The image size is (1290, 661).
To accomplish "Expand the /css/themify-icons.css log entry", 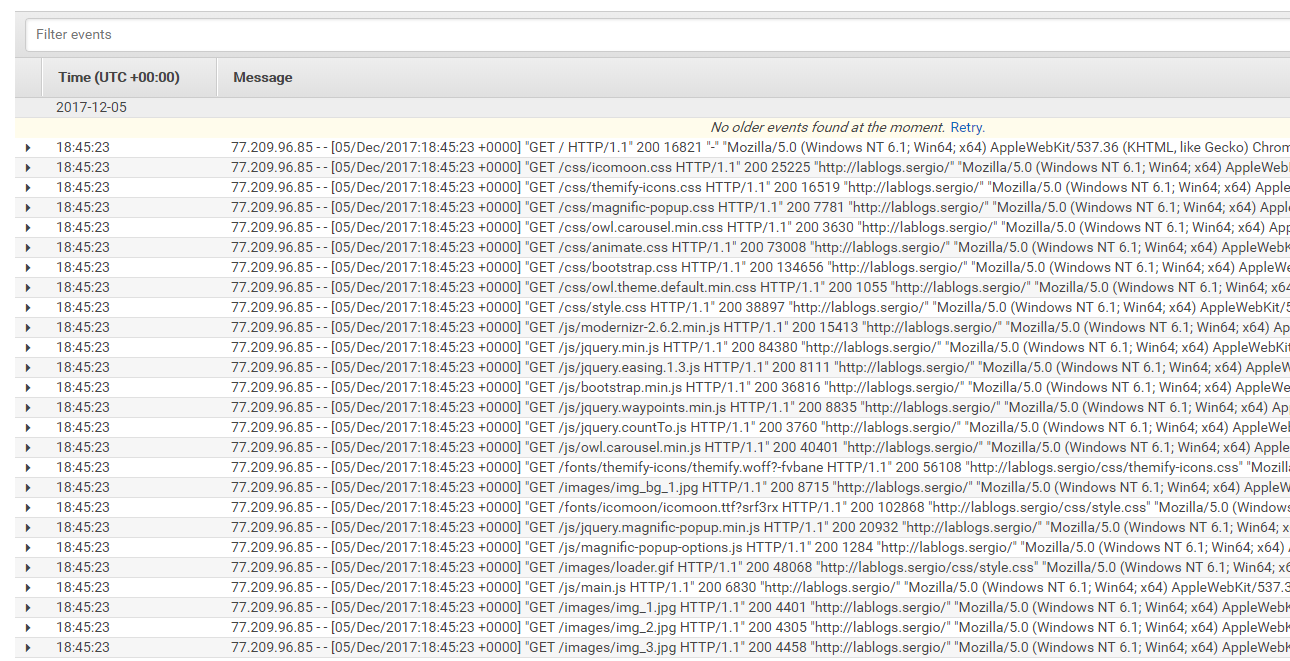I will [28, 188].
